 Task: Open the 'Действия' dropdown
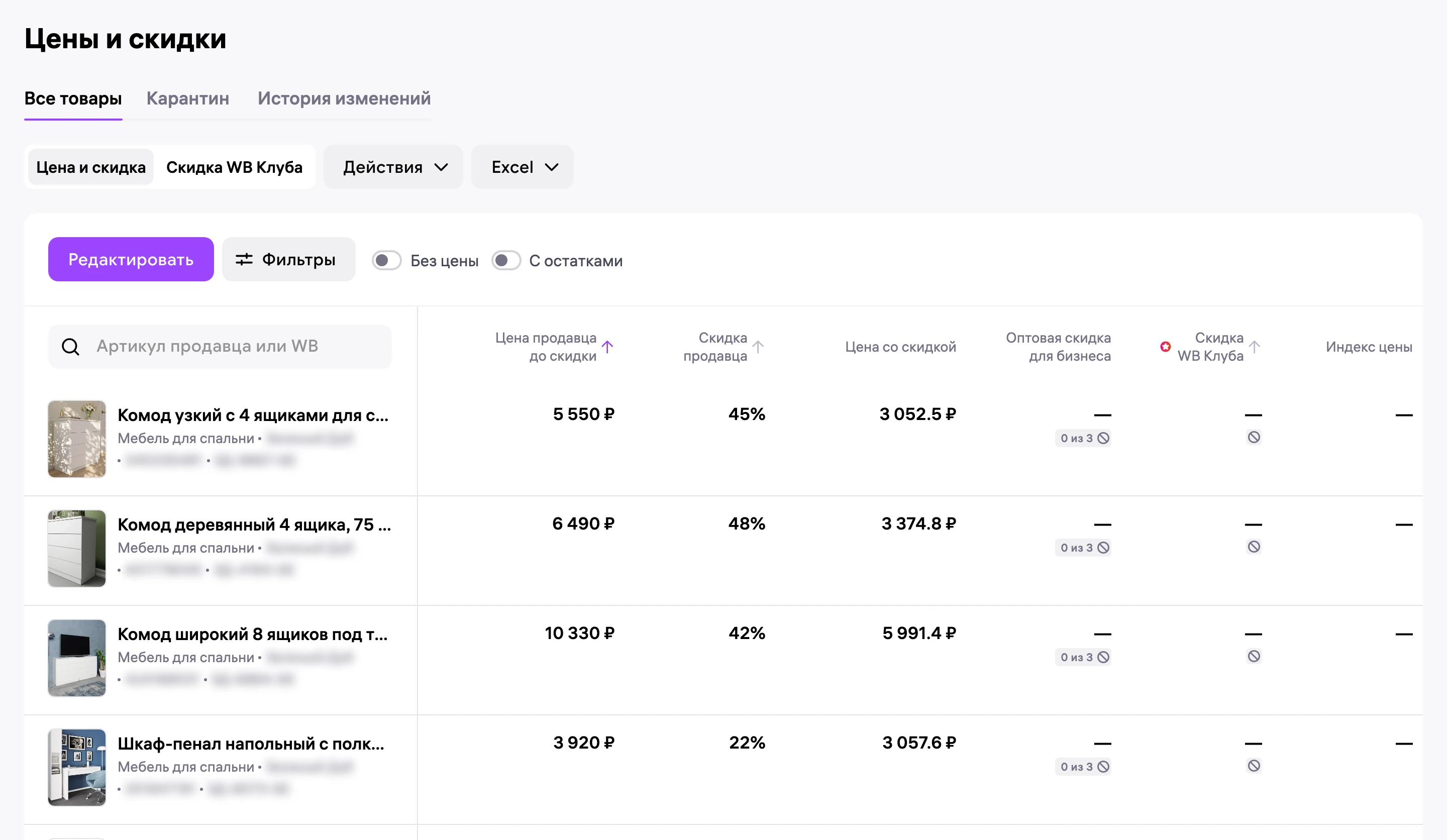[393, 167]
